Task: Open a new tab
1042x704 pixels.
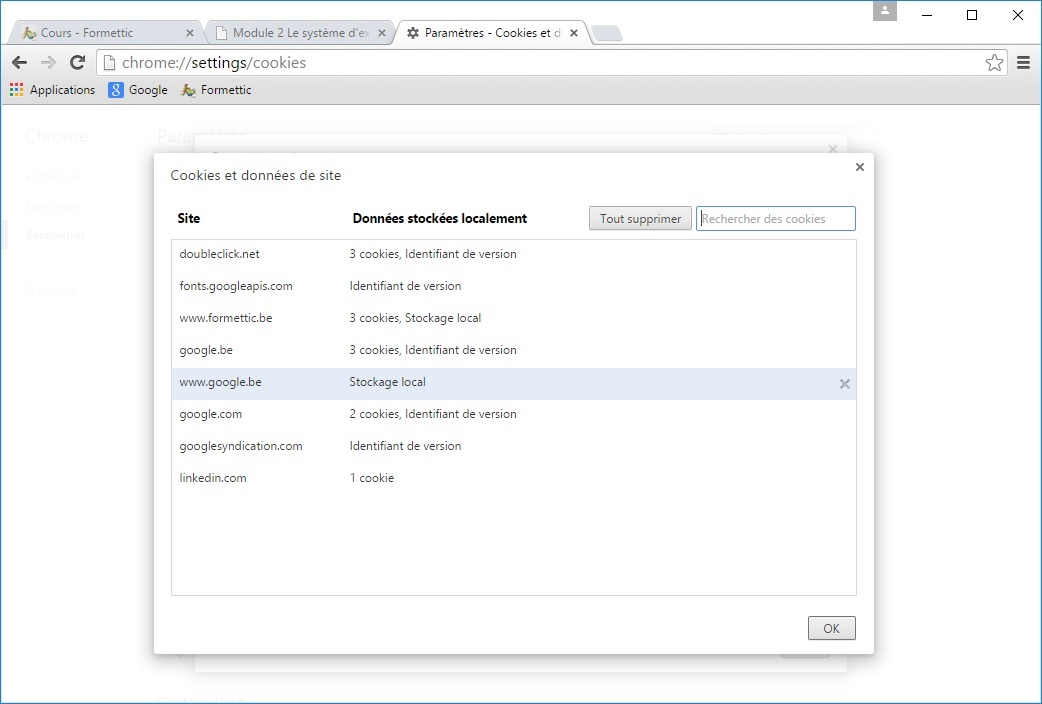Action: click(x=606, y=33)
